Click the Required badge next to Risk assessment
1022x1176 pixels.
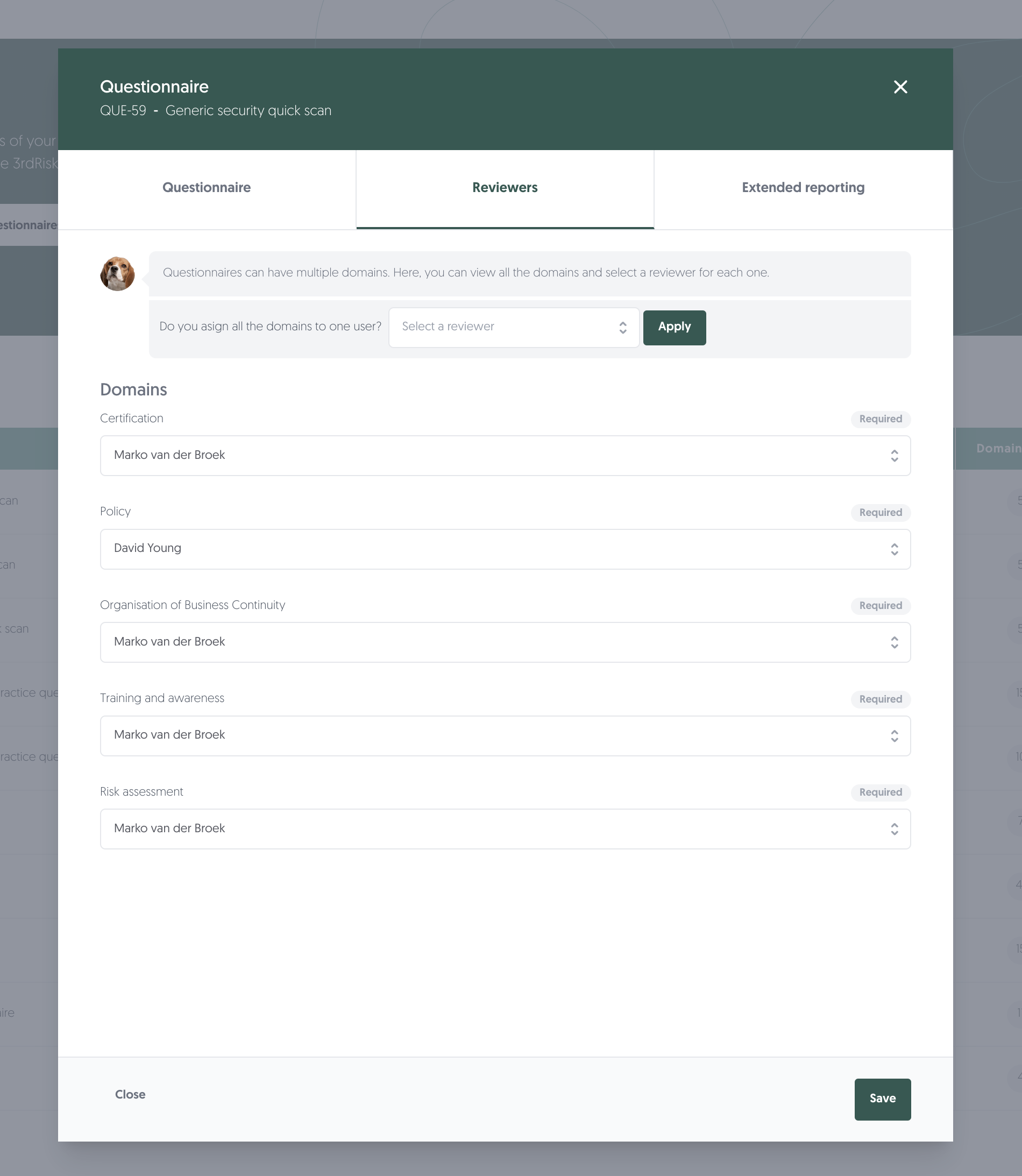(881, 792)
